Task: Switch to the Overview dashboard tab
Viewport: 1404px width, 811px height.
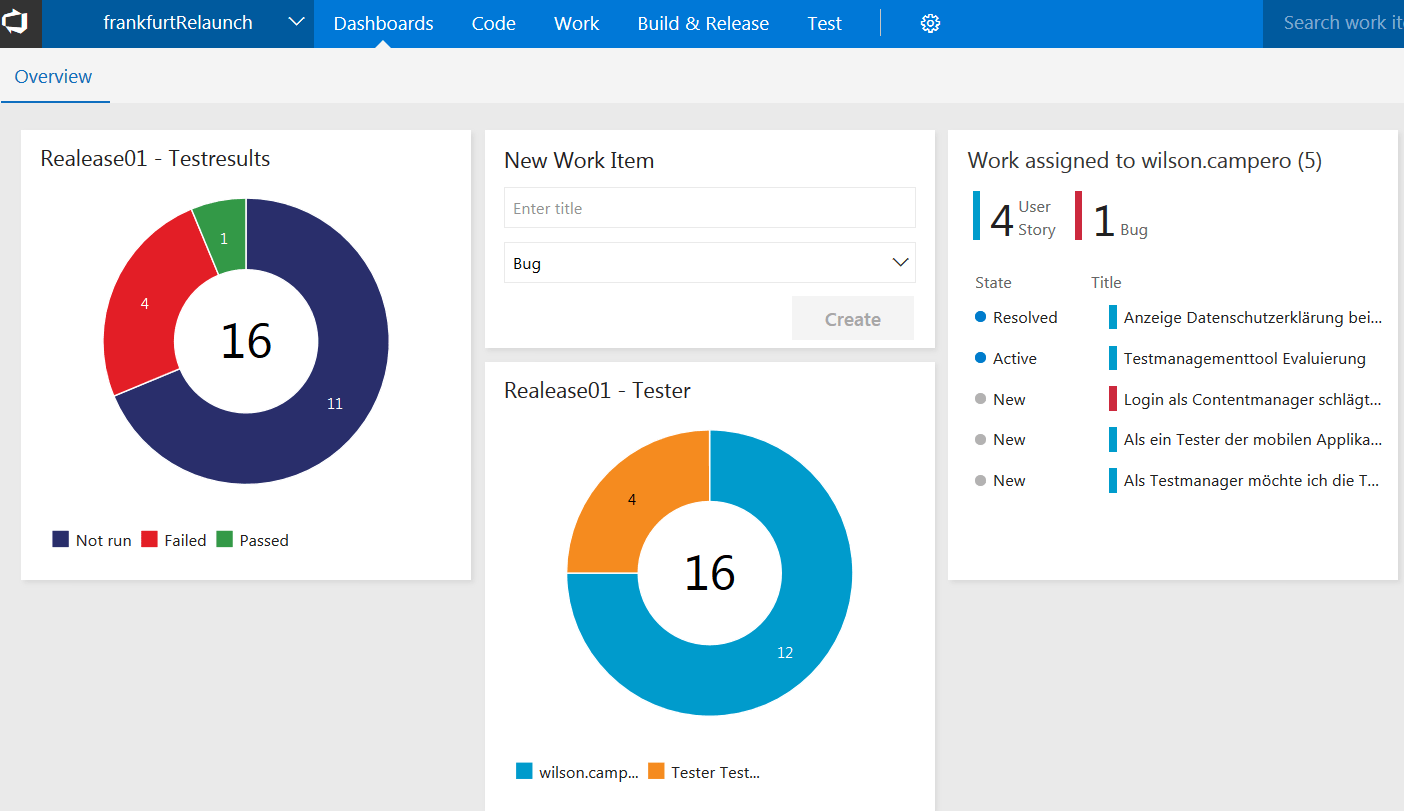Action: click(54, 76)
